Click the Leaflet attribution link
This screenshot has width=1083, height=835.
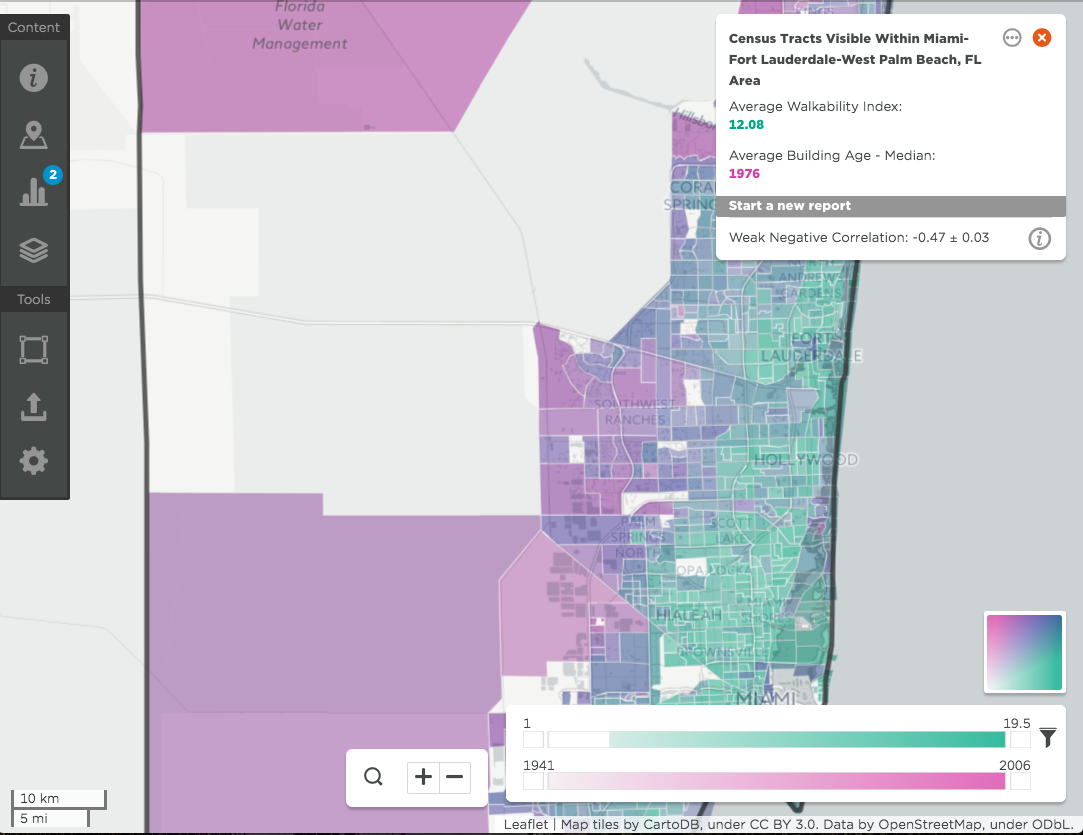pyautogui.click(x=526, y=824)
